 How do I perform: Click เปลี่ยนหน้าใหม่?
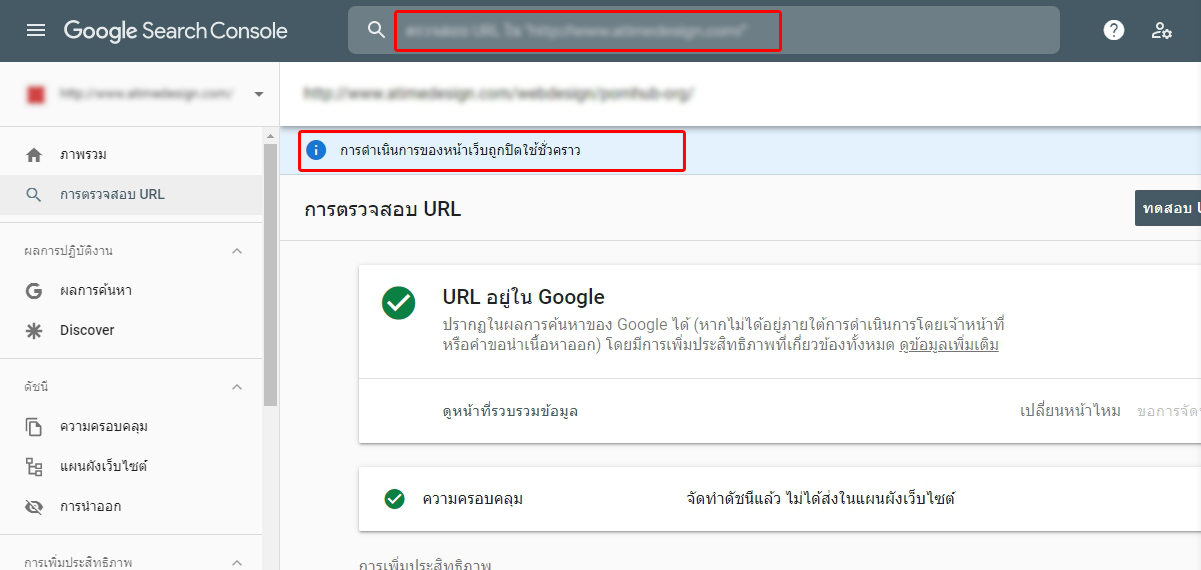[x=1070, y=411]
